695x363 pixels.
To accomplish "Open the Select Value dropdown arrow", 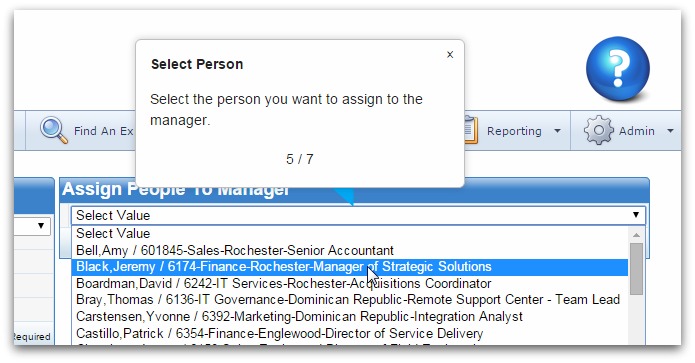I will 636,215.
